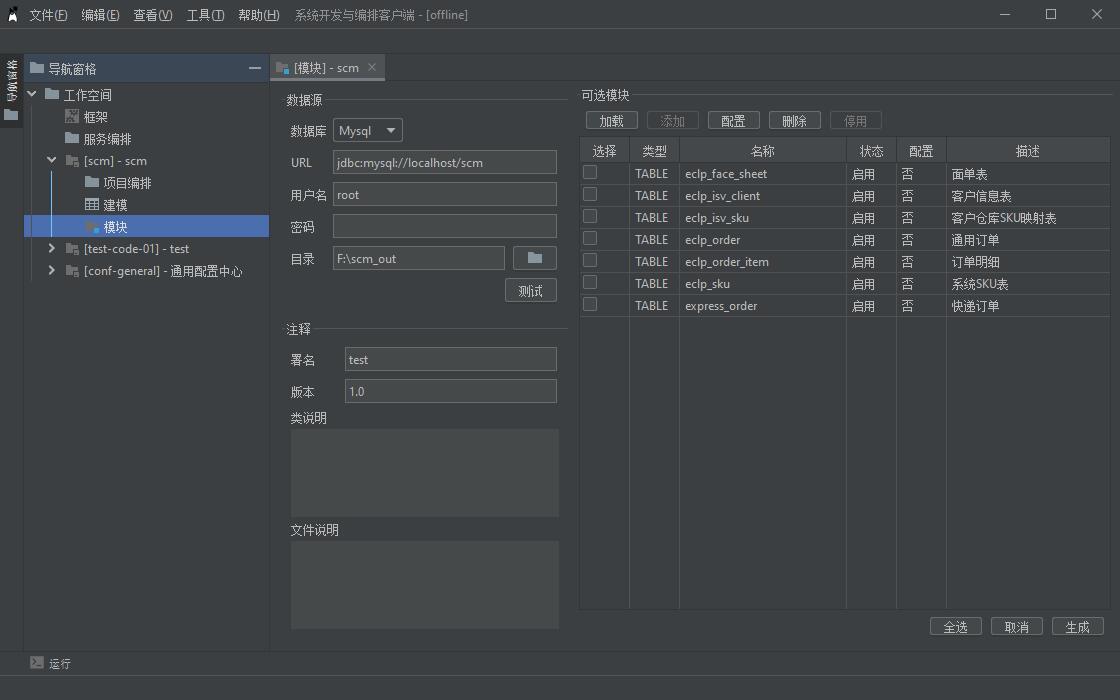Click the 框架 icon in navigation tree
Viewport: 1120px width, 700px height.
72,117
